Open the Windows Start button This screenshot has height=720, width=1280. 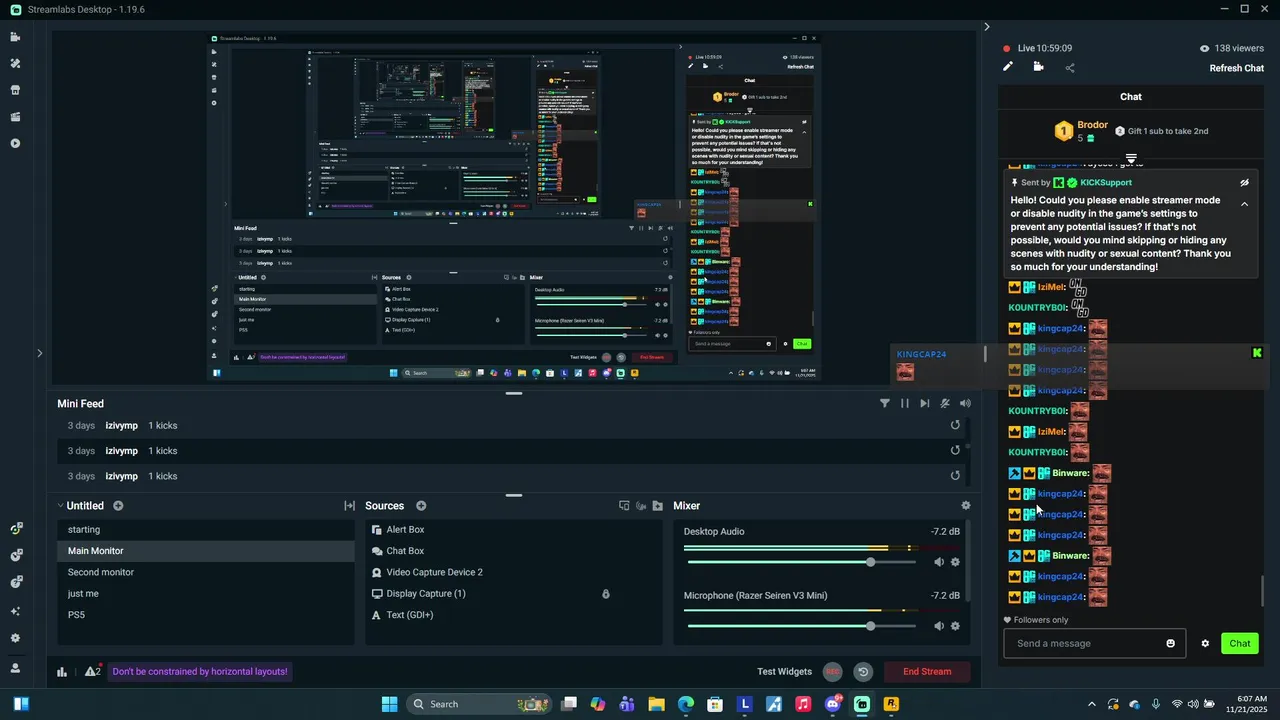click(389, 704)
